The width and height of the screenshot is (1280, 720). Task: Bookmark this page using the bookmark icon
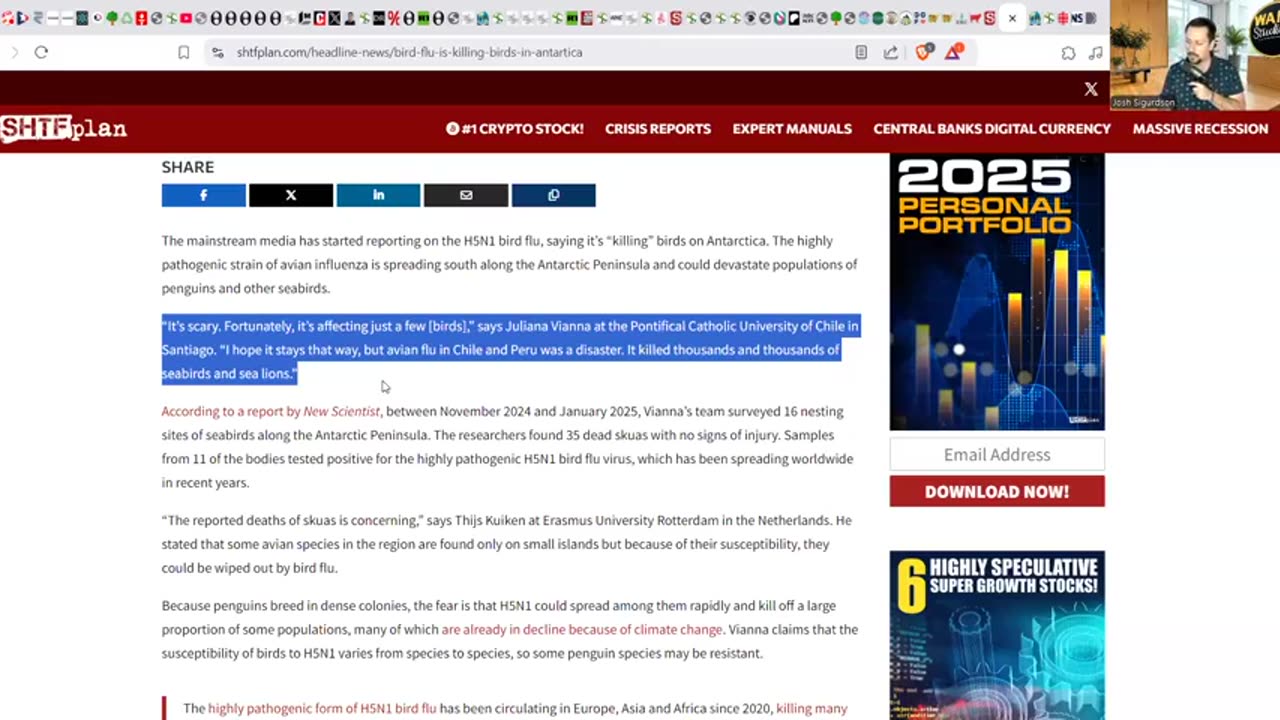184,52
